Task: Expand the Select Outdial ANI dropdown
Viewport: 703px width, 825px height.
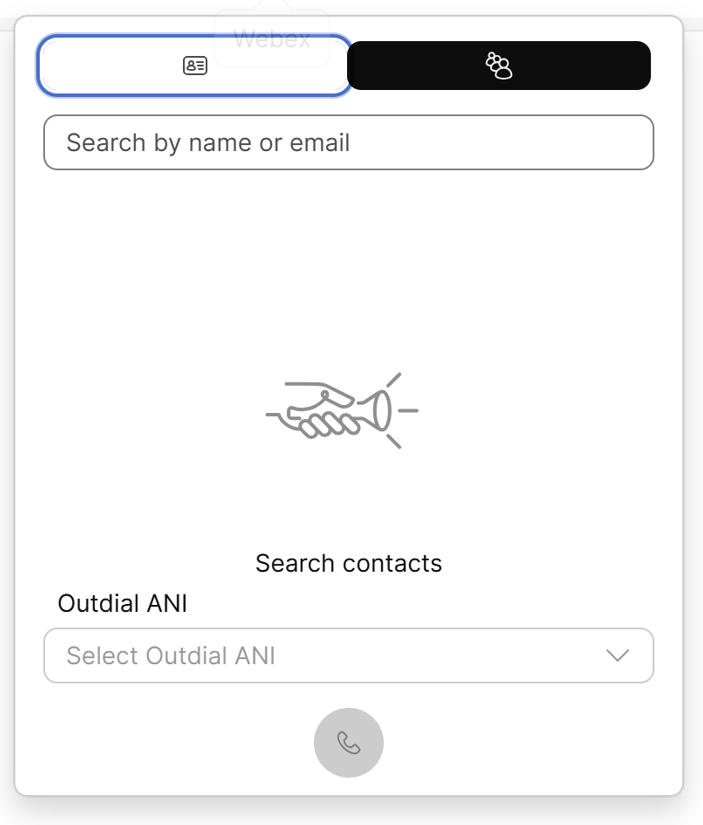Action: pyautogui.click(x=348, y=656)
